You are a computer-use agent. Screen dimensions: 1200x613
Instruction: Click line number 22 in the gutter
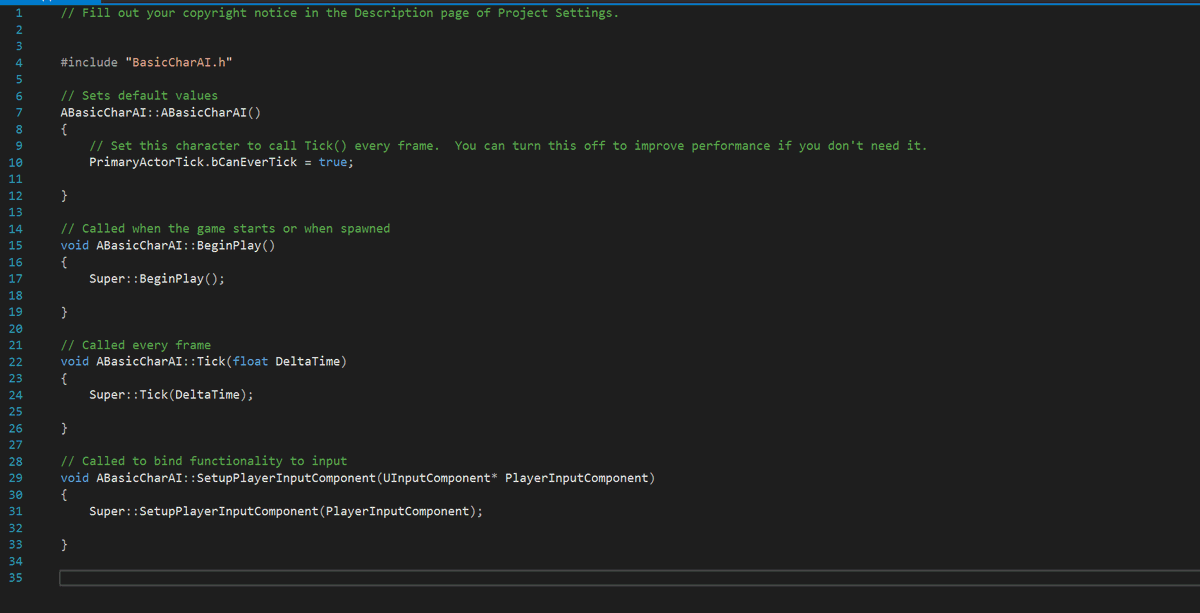click(15, 361)
